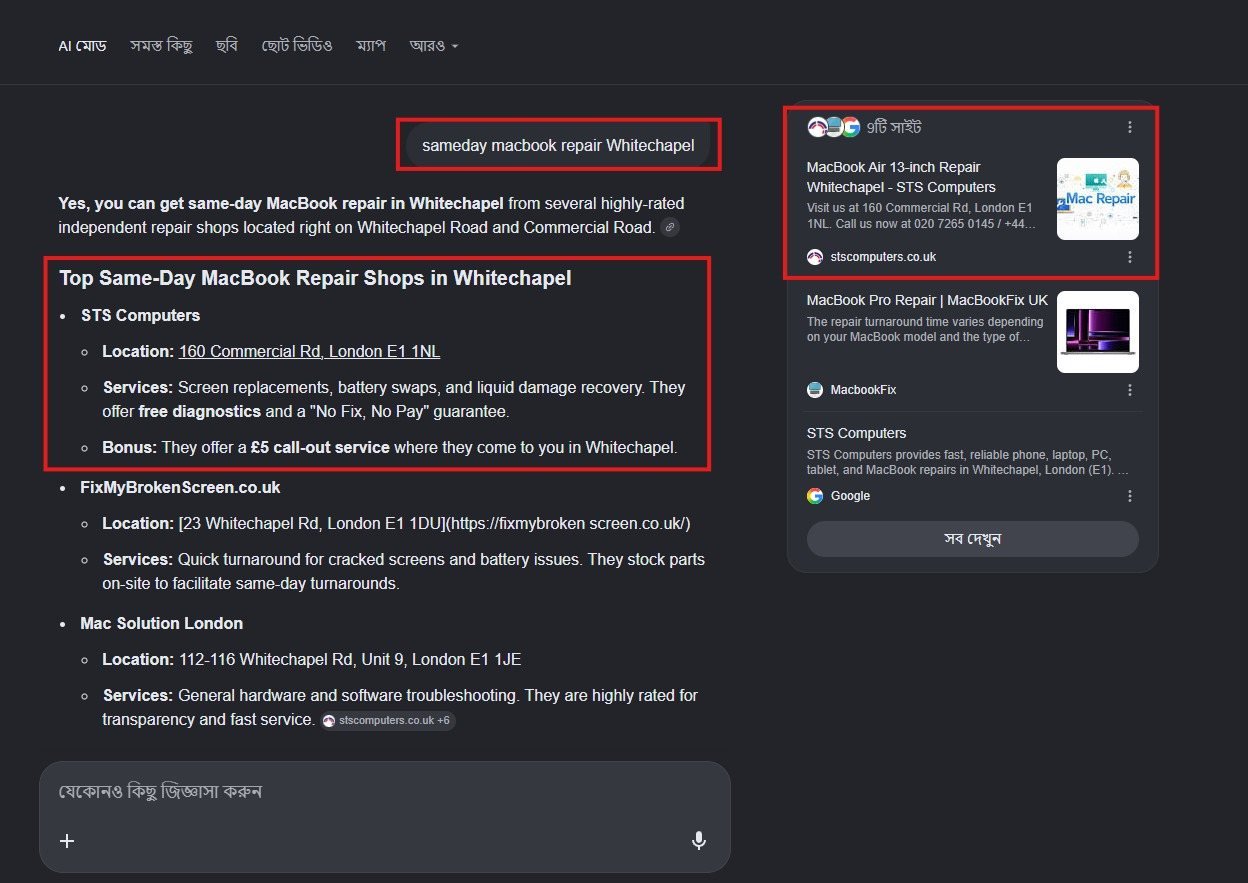Screen dimensions: 1248x883
Task: Open the three-dot menu beside the ৩টি সাইট header
Action: point(1130,127)
